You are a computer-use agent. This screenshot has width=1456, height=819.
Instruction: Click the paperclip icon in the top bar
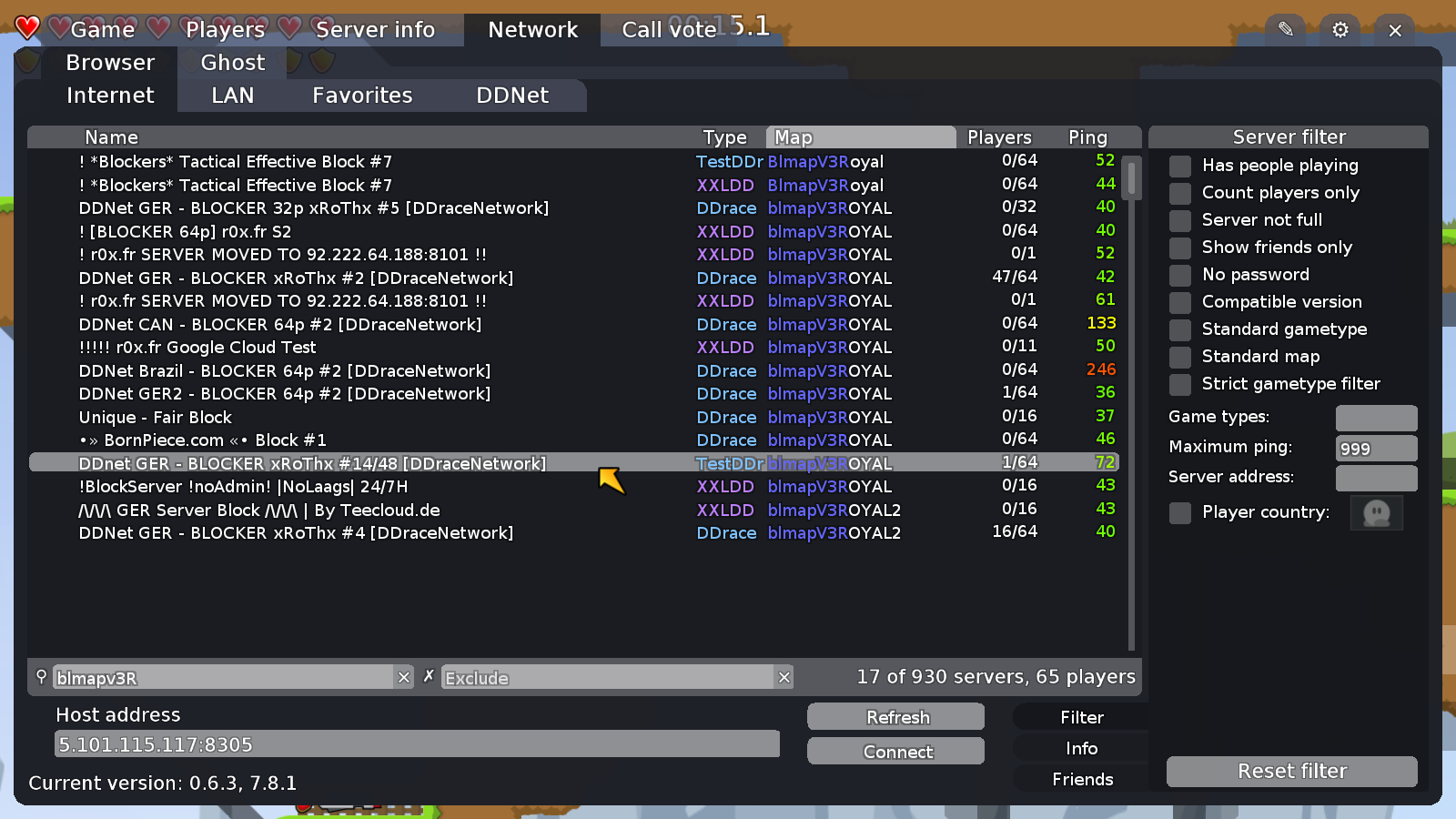point(1286,29)
